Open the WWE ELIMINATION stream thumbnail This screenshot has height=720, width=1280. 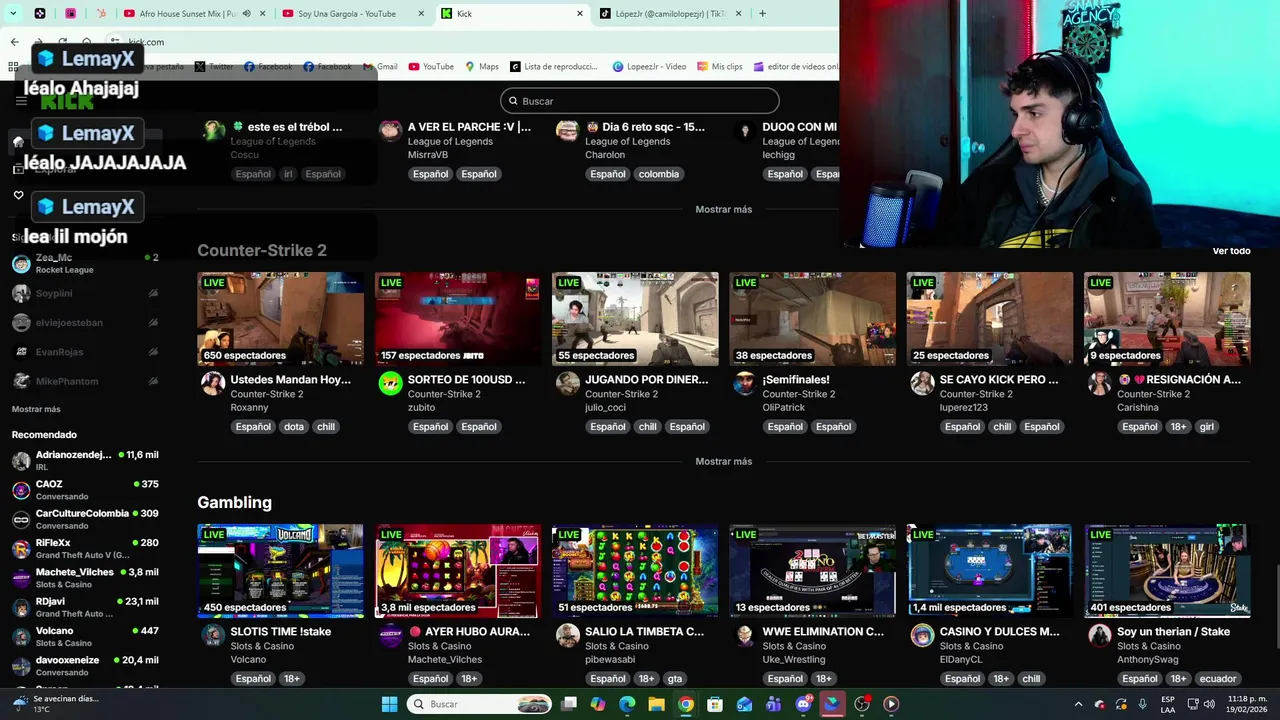coord(812,571)
